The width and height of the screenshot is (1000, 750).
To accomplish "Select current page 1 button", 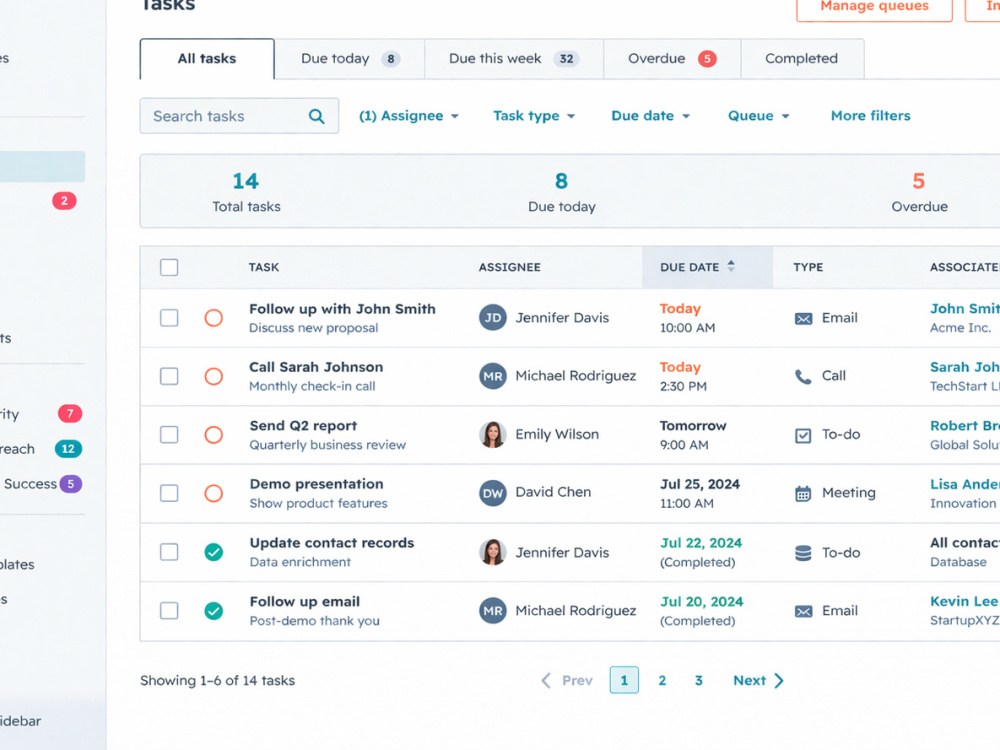I will coord(624,680).
